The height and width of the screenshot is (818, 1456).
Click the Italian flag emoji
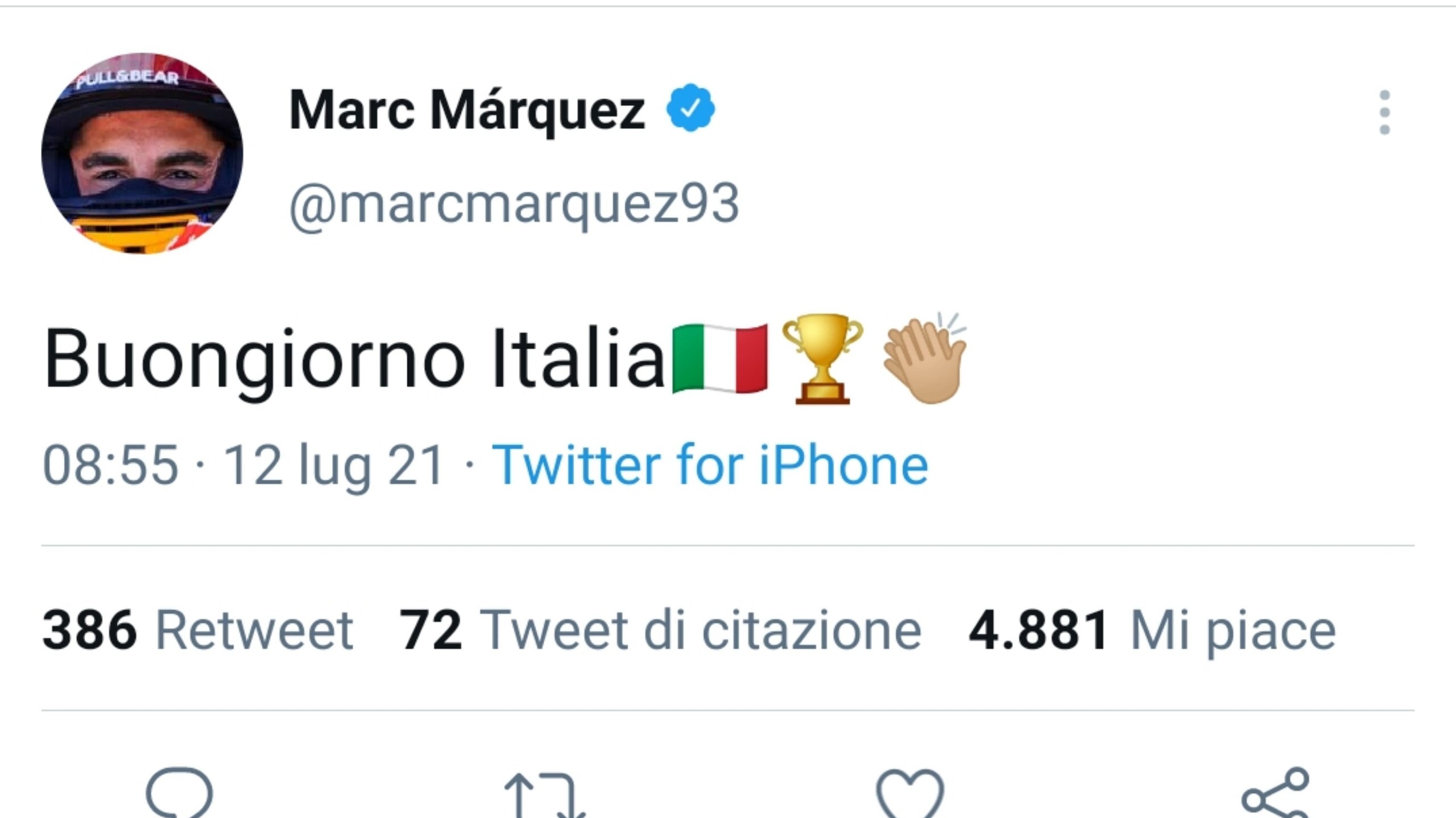pos(719,359)
